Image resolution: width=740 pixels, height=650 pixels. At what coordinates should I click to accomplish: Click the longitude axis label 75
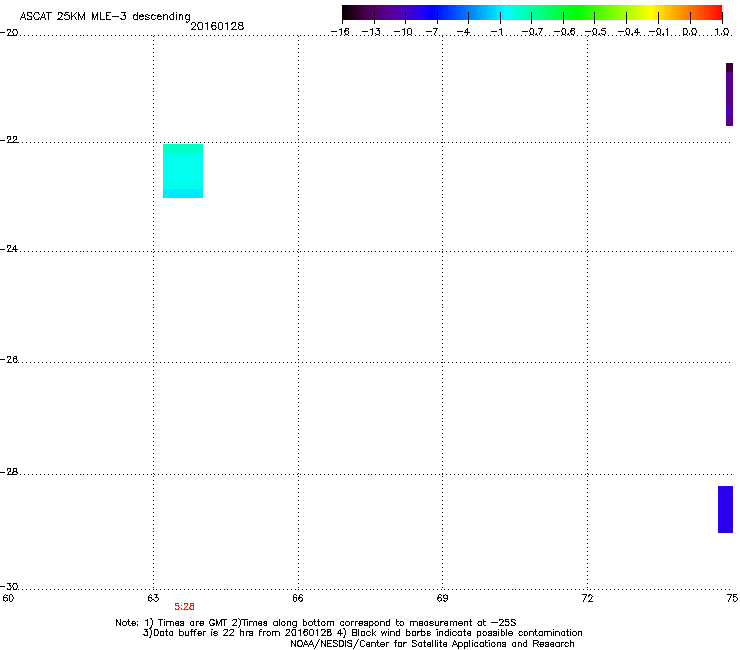(732, 599)
